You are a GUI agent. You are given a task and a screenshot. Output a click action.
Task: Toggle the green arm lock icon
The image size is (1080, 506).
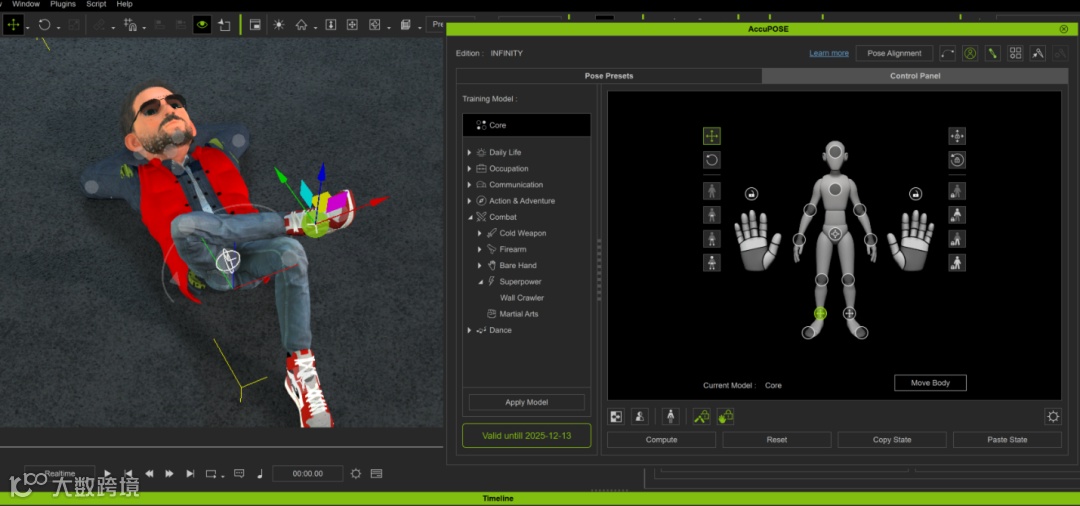(x=701, y=417)
